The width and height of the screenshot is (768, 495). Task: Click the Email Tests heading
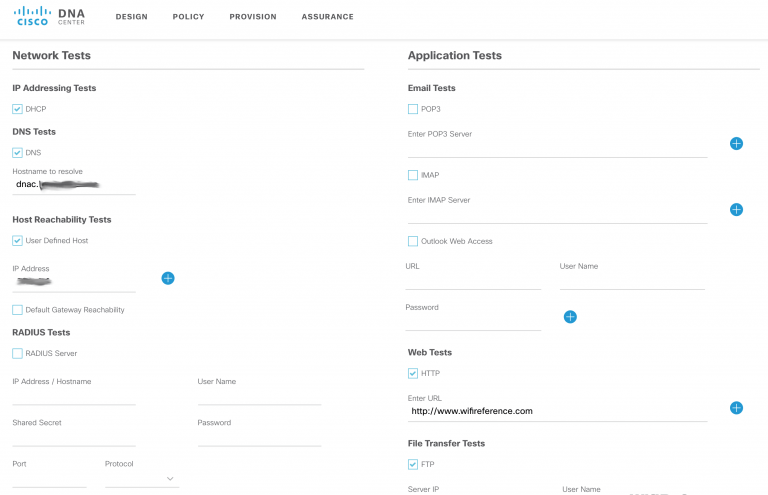[x=432, y=88]
